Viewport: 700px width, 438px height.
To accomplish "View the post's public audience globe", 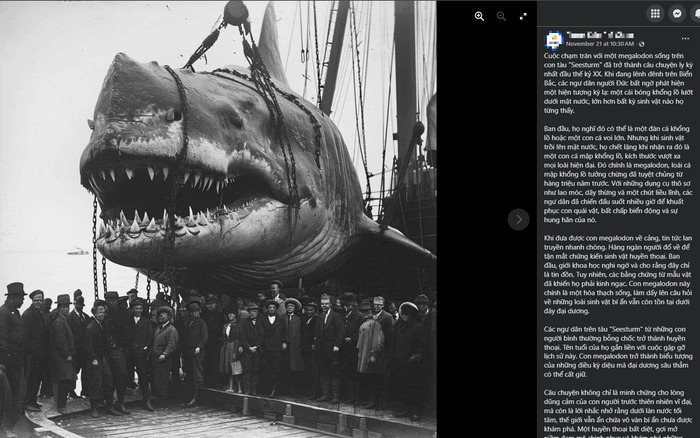I will pyautogui.click(x=642, y=44).
